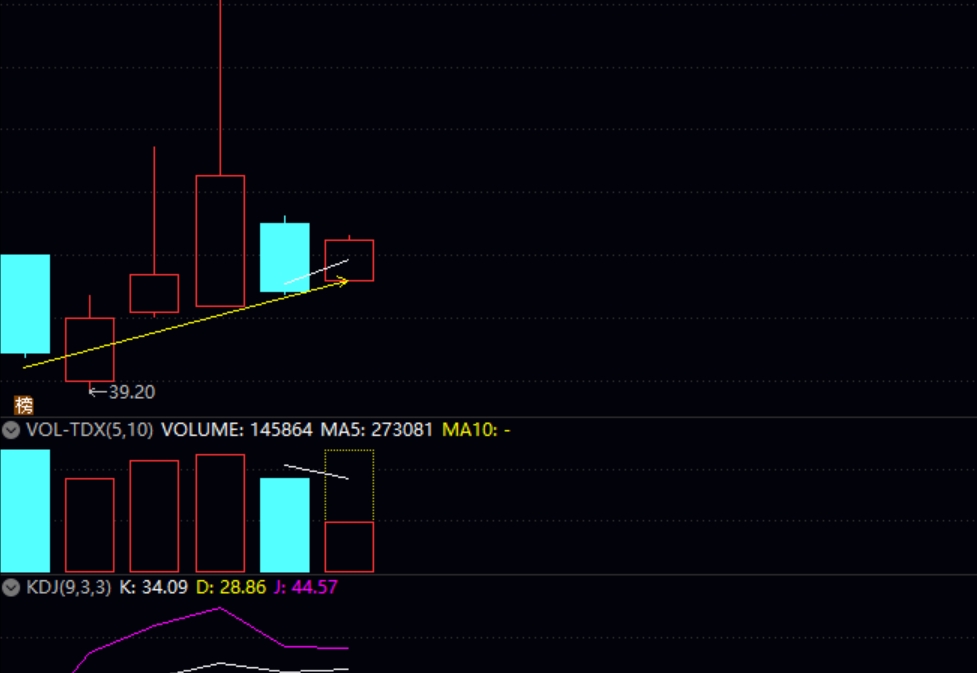Select the cyan candlestick before the last candle

pos(285,257)
